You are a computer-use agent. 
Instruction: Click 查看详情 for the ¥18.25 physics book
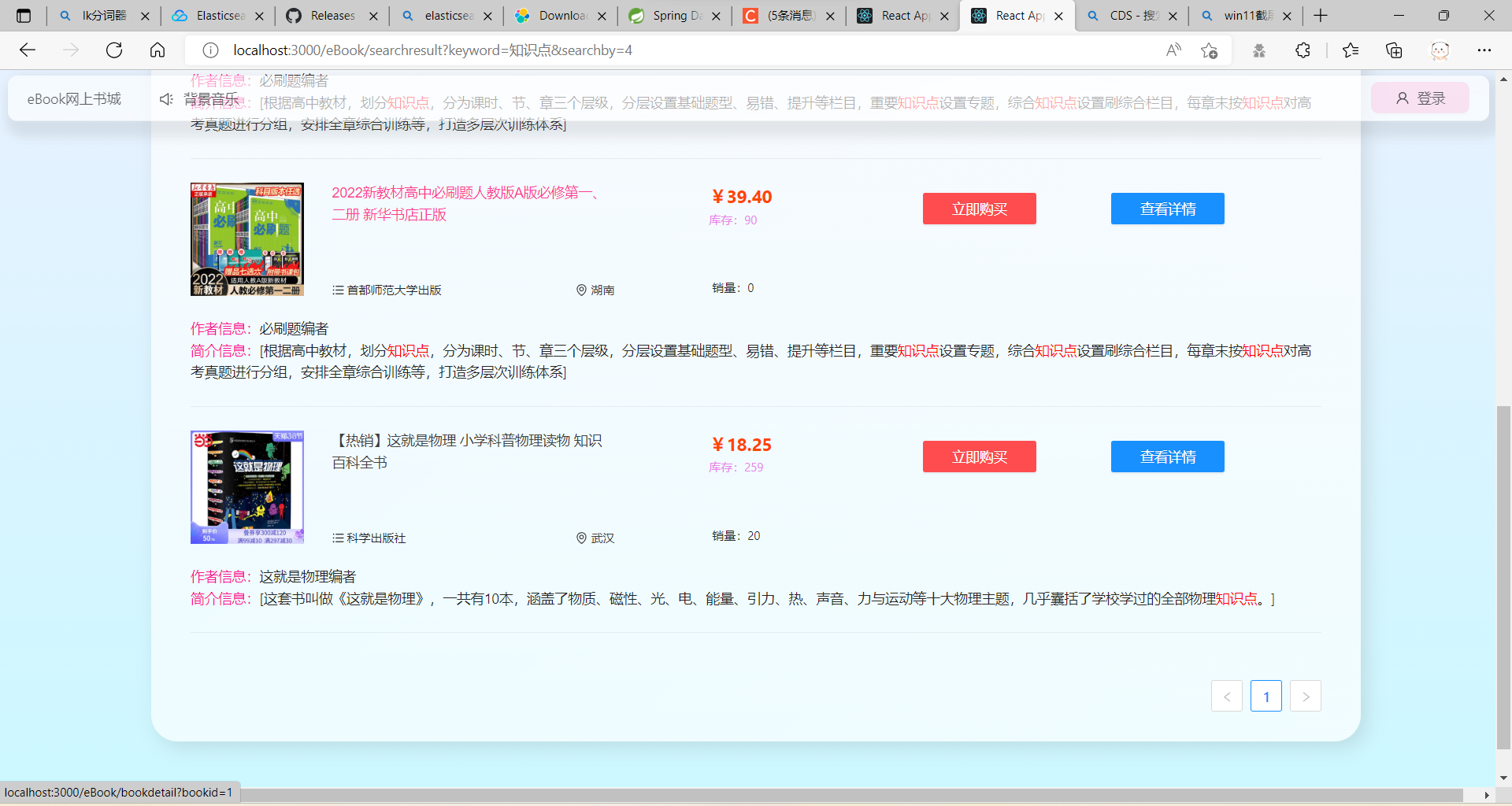pos(1167,457)
